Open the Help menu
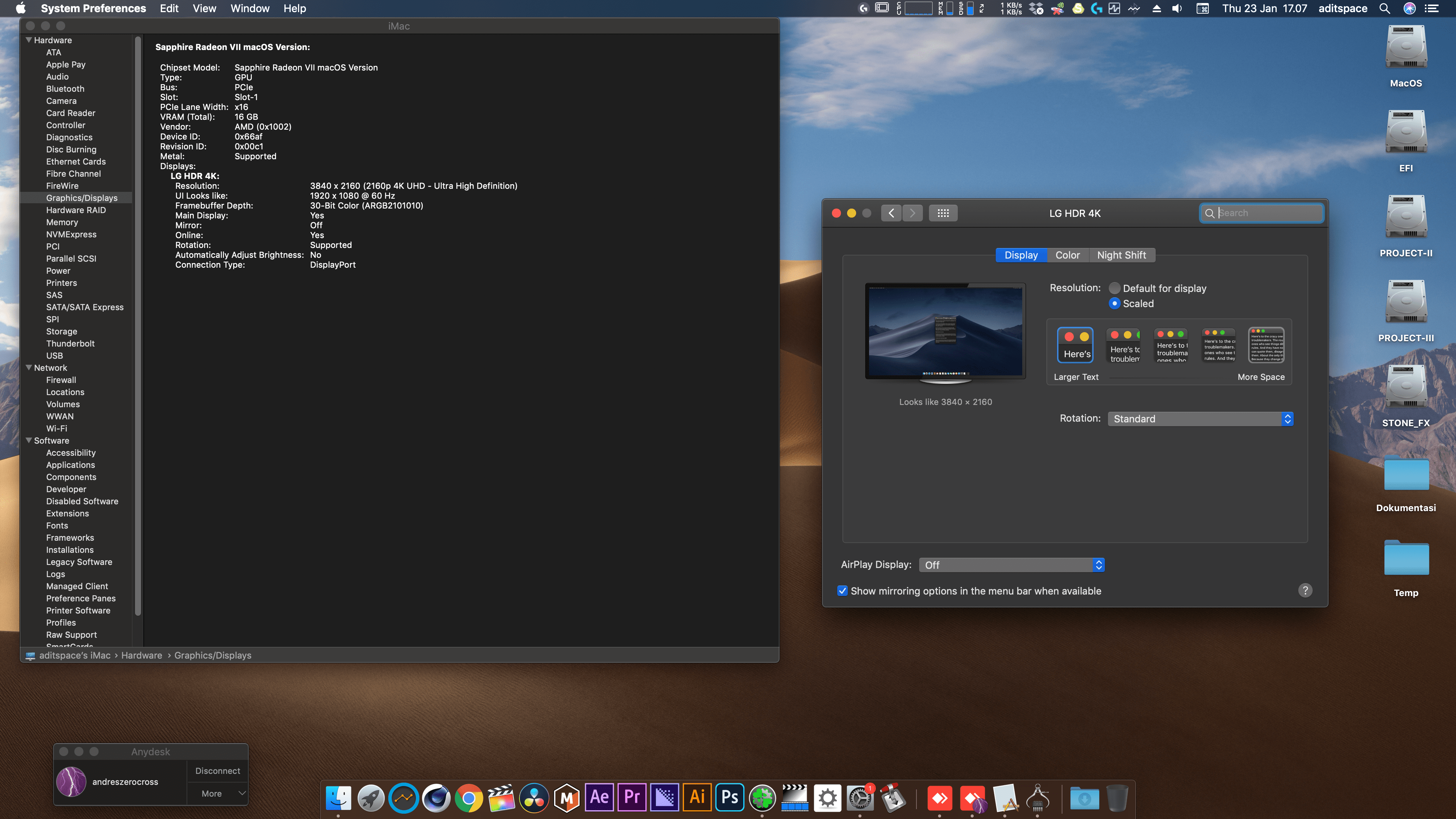This screenshot has width=1456, height=819. point(295,8)
